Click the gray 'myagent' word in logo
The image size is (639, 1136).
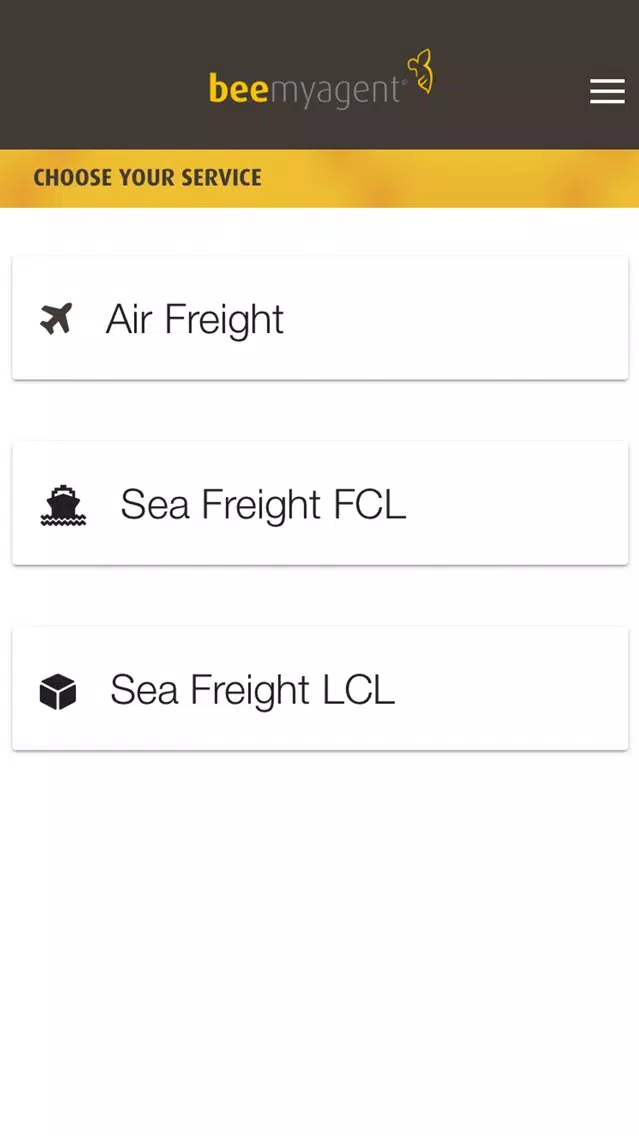[335, 93]
